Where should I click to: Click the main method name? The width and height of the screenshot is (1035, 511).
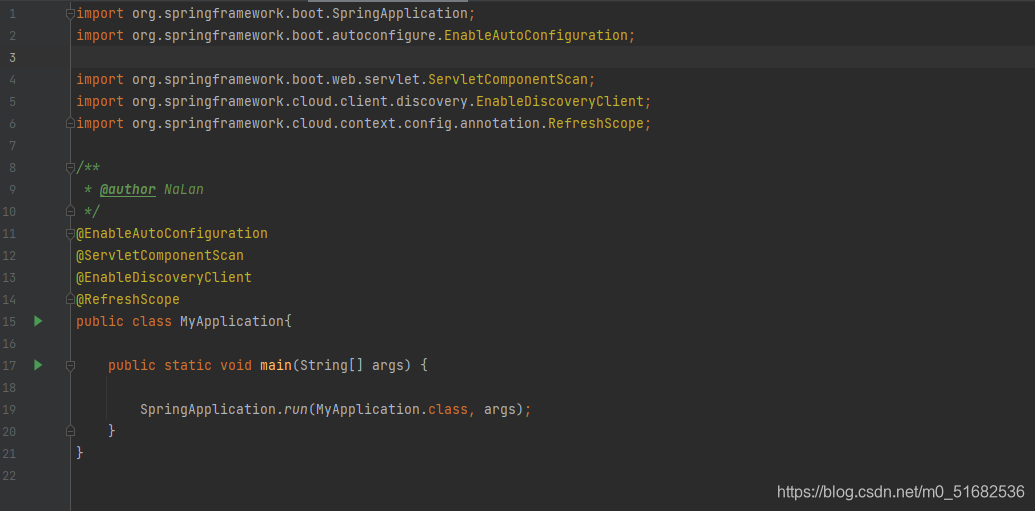click(276, 365)
